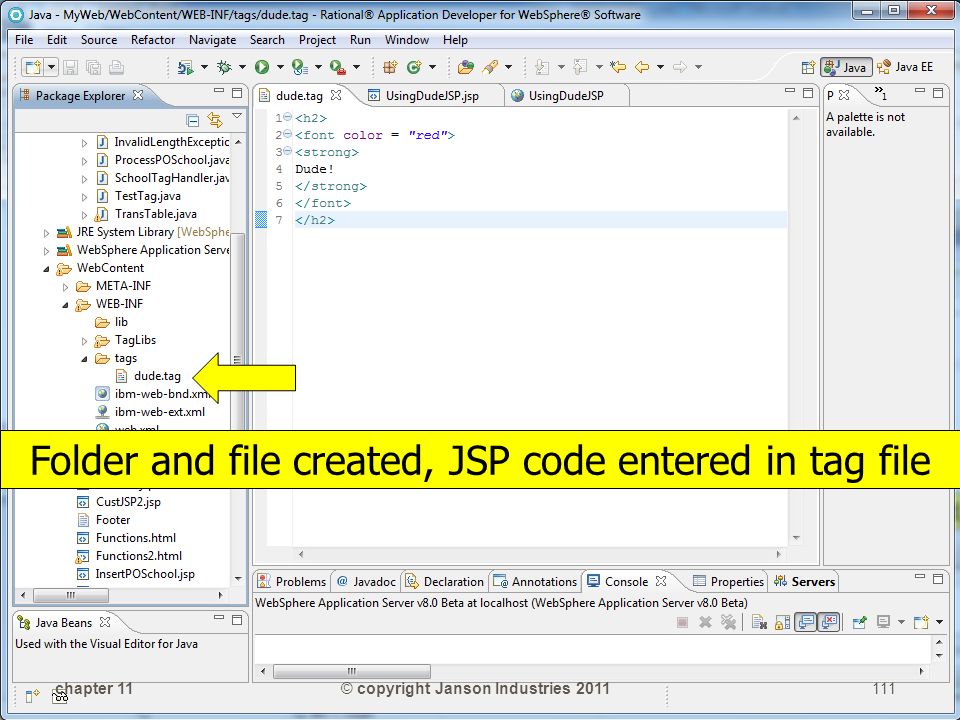The width and height of the screenshot is (960, 720).
Task: Collapse the WebContent folder
Action: [46, 269]
